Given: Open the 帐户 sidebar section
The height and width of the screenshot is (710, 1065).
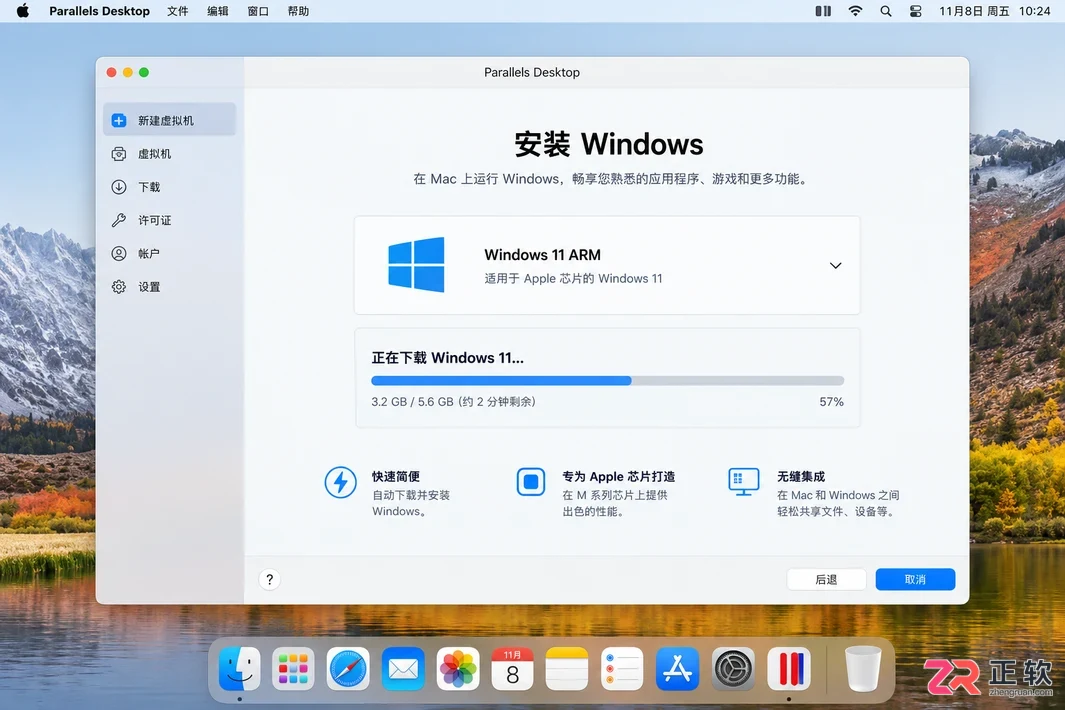Looking at the screenshot, I should point(169,253).
